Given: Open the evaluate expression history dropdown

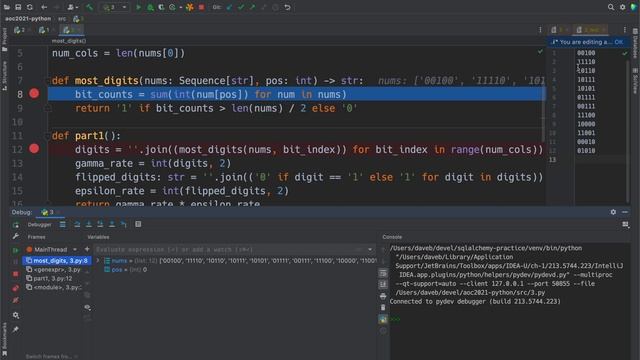Looking at the screenshot, I should pos(370,249).
